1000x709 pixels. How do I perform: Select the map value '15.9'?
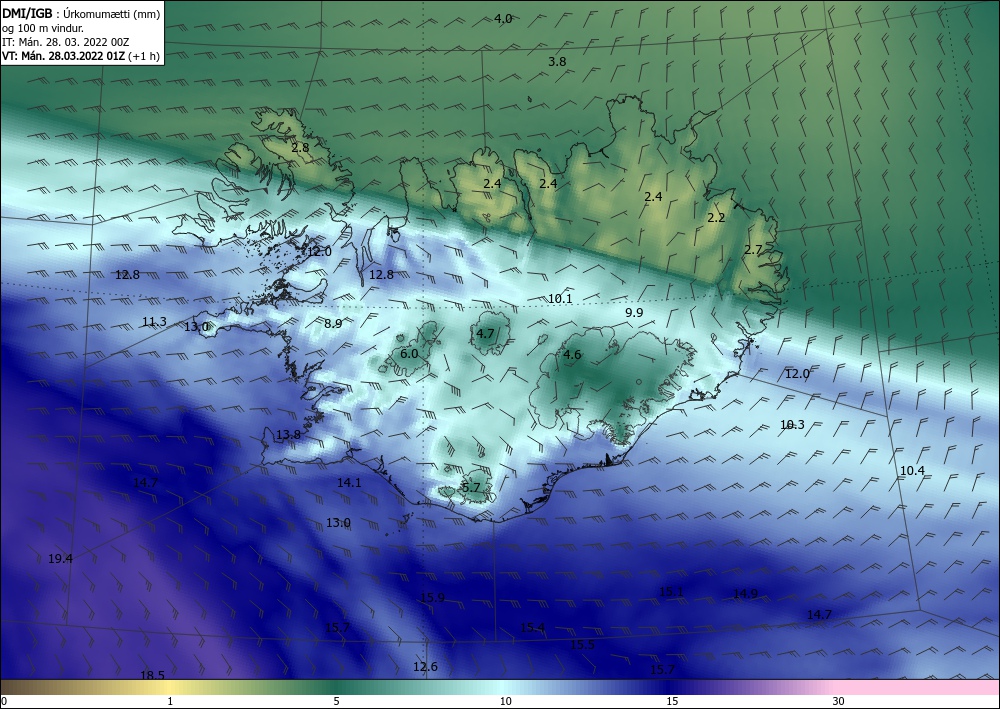click(x=432, y=597)
